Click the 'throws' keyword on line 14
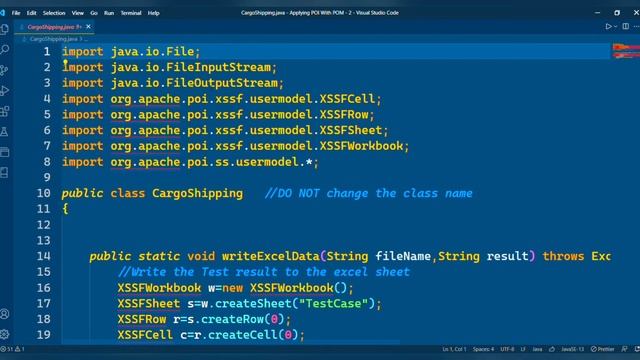 pyautogui.click(x=563, y=256)
